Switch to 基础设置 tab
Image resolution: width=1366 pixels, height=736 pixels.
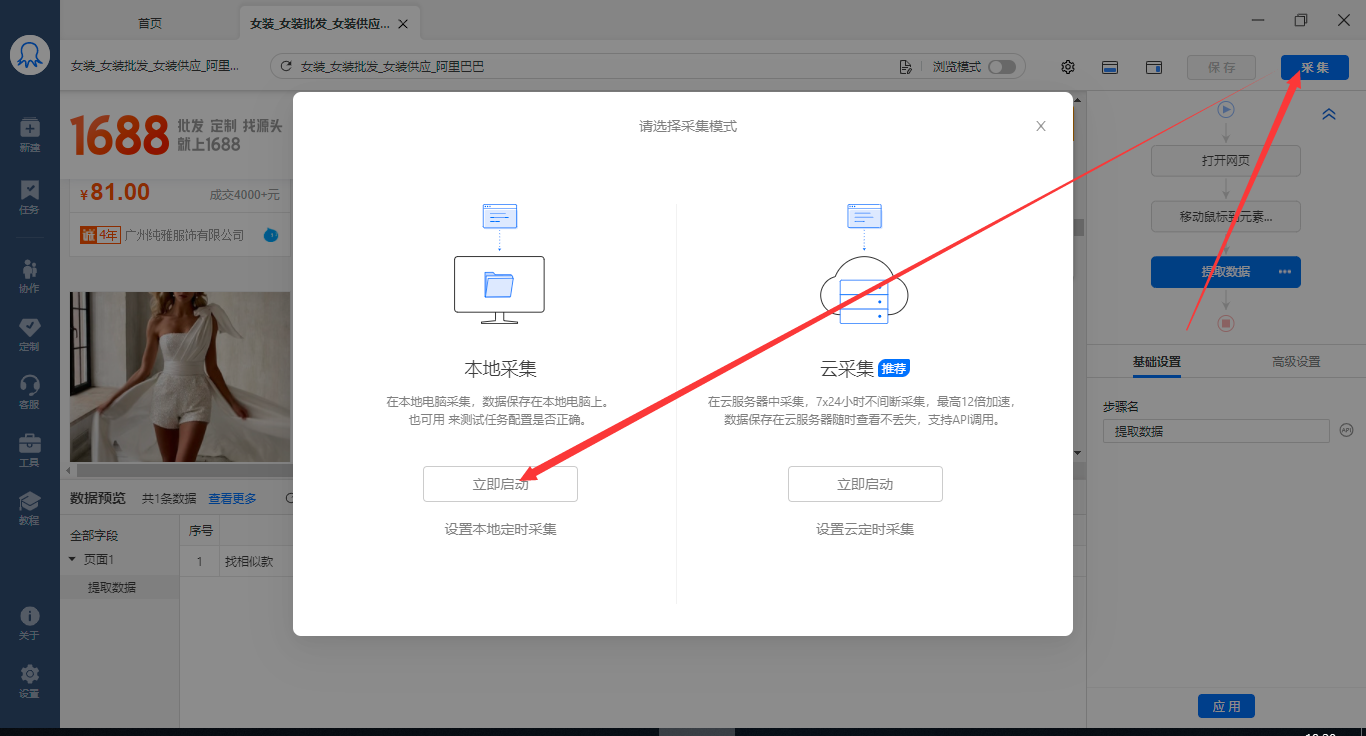point(1156,362)
